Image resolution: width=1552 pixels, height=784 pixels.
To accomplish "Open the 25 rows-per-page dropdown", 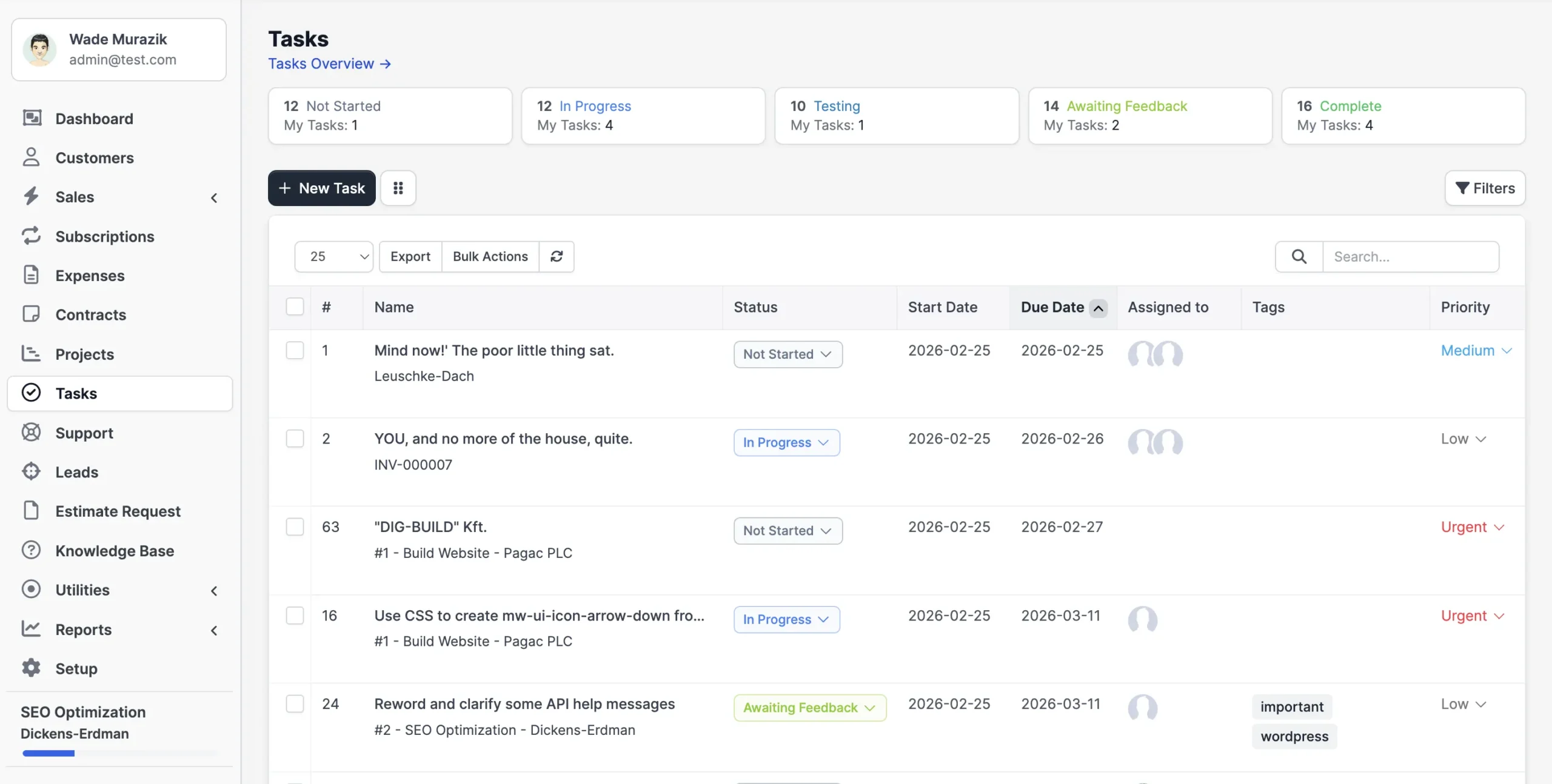I will coord(333,256).
